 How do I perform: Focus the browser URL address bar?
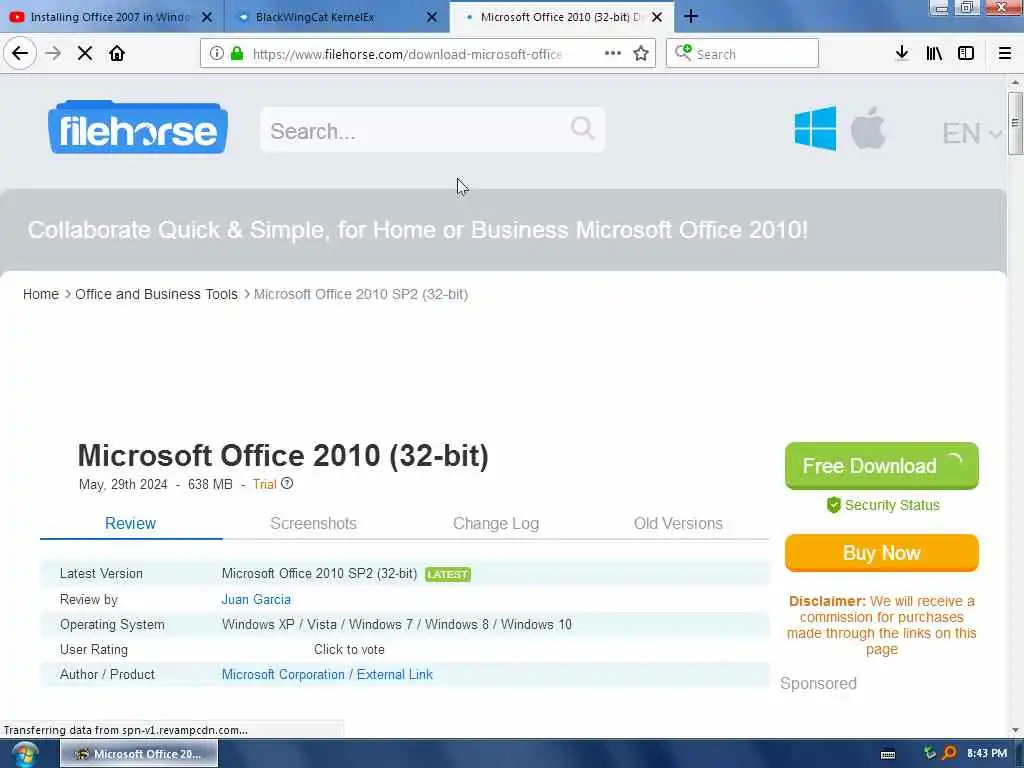[406, 54]
